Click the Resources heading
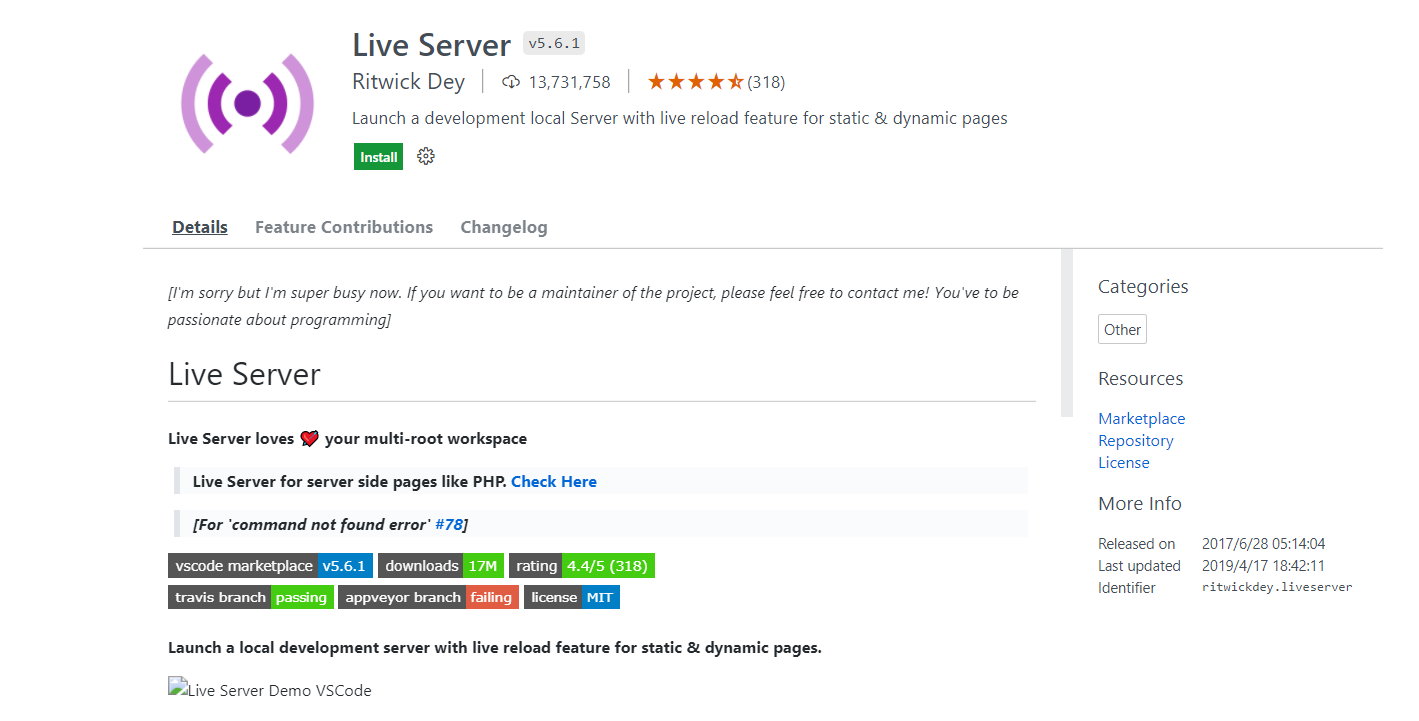 1140,379
